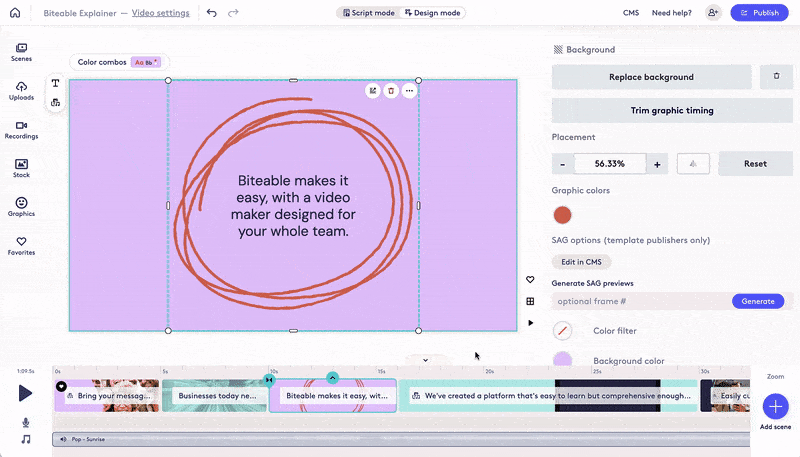The image size is (800, 457).
Task: Toggle the flip graphic button
Action: click(694, 163)
